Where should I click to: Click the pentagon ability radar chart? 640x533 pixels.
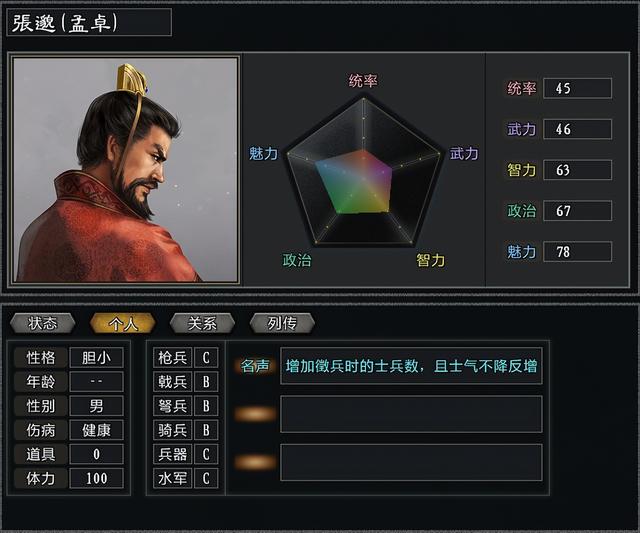coord(363,171)
